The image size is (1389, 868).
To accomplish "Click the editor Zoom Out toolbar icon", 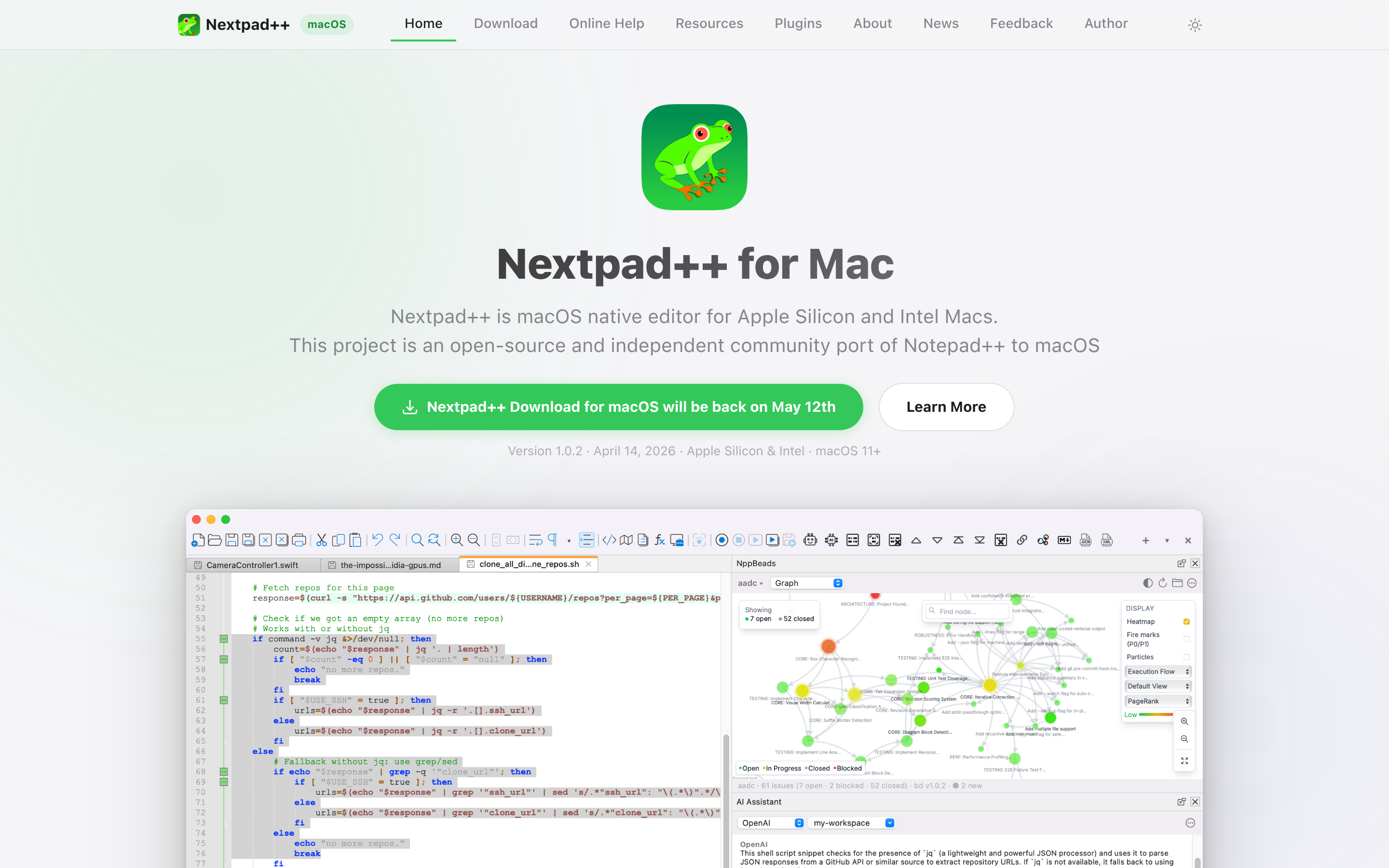I will click(474, 540).
